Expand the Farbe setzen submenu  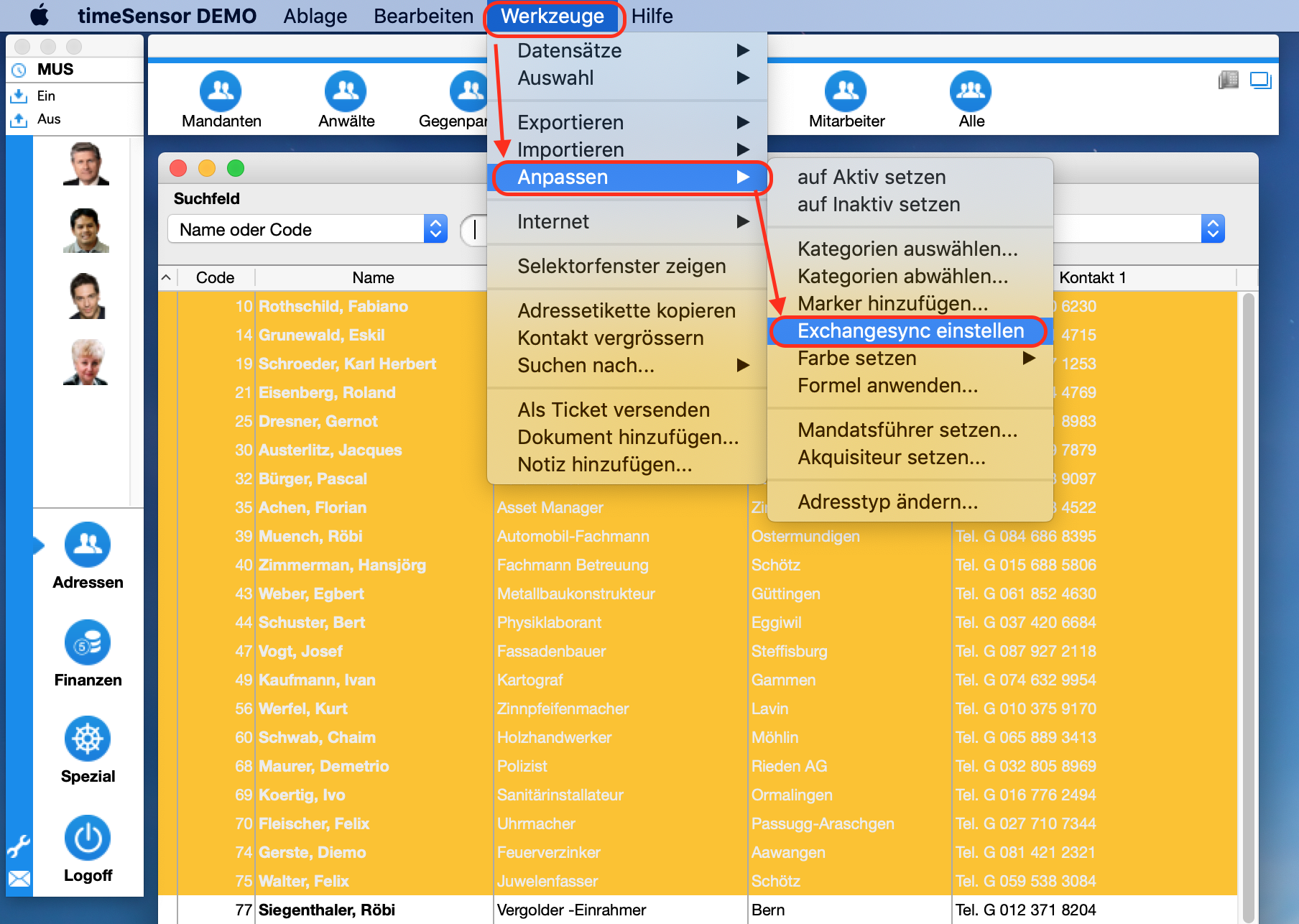tap(910, 358)
